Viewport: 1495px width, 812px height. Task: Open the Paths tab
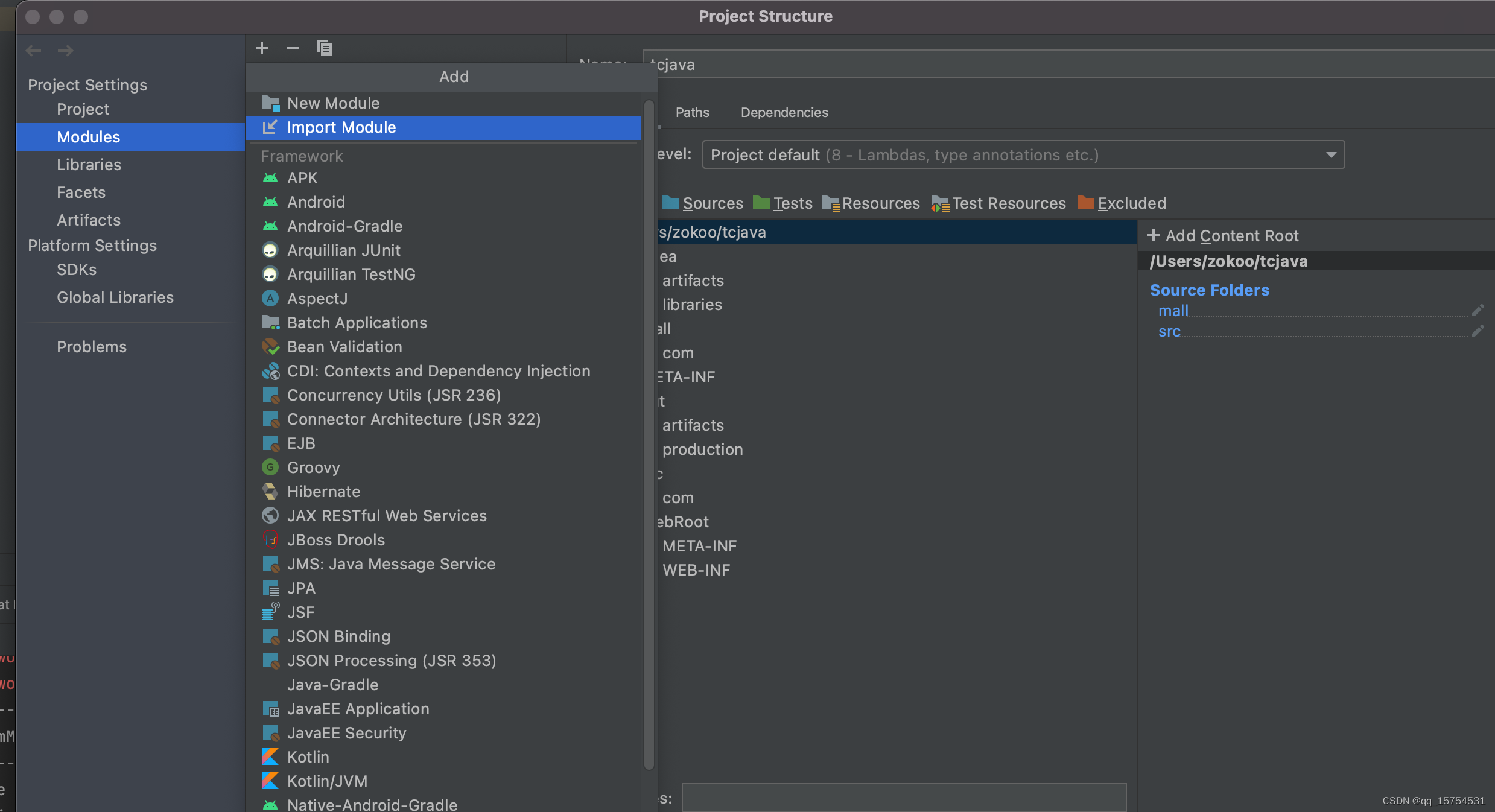692,112
